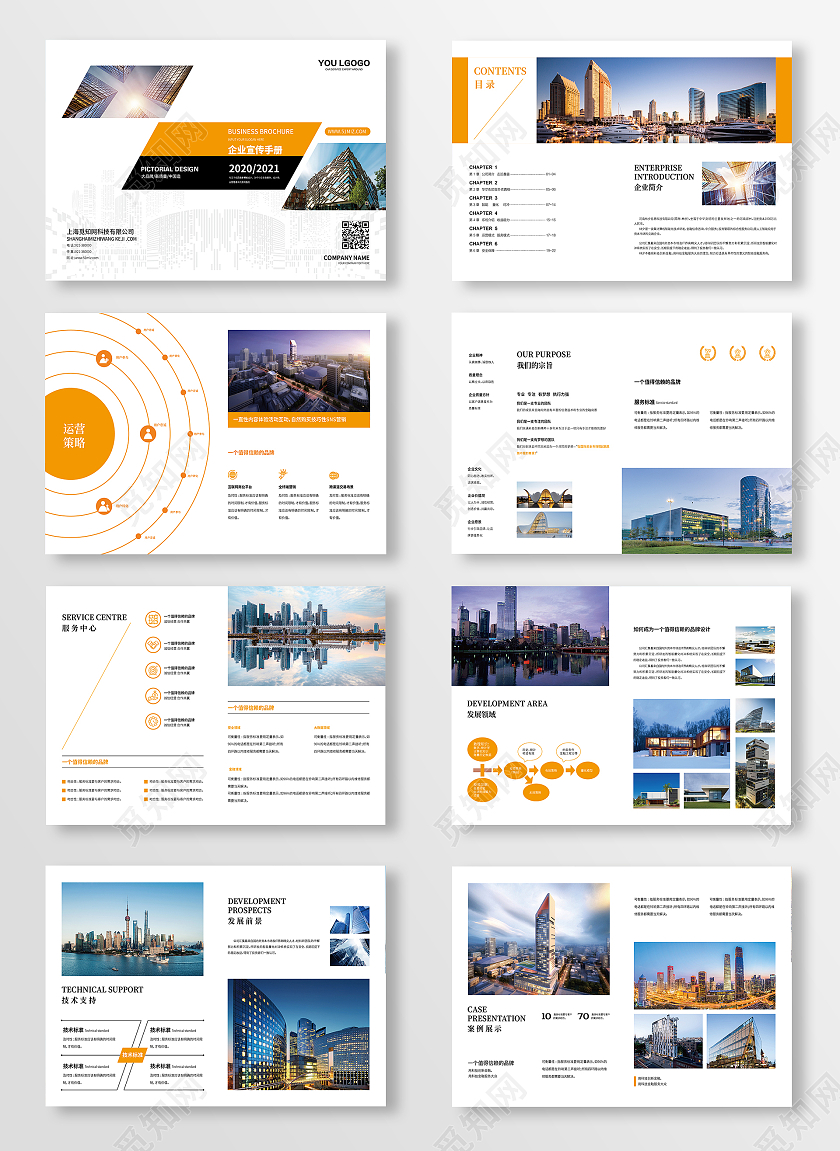Select CHAPTER 4 in the contents list
This screenshot has height=1151, width=840.
[483, 213]
